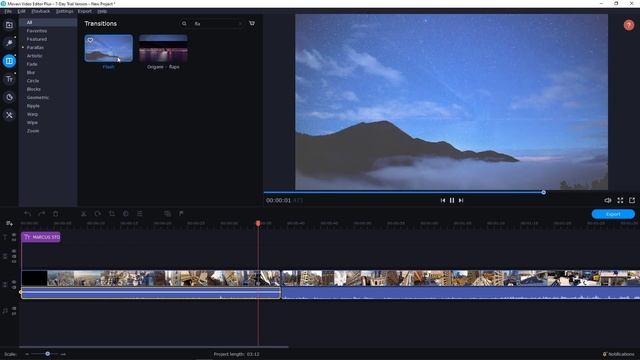Open the Color adjustments icon
This screenshot has width=640, height=360.
tap(126, 213)
